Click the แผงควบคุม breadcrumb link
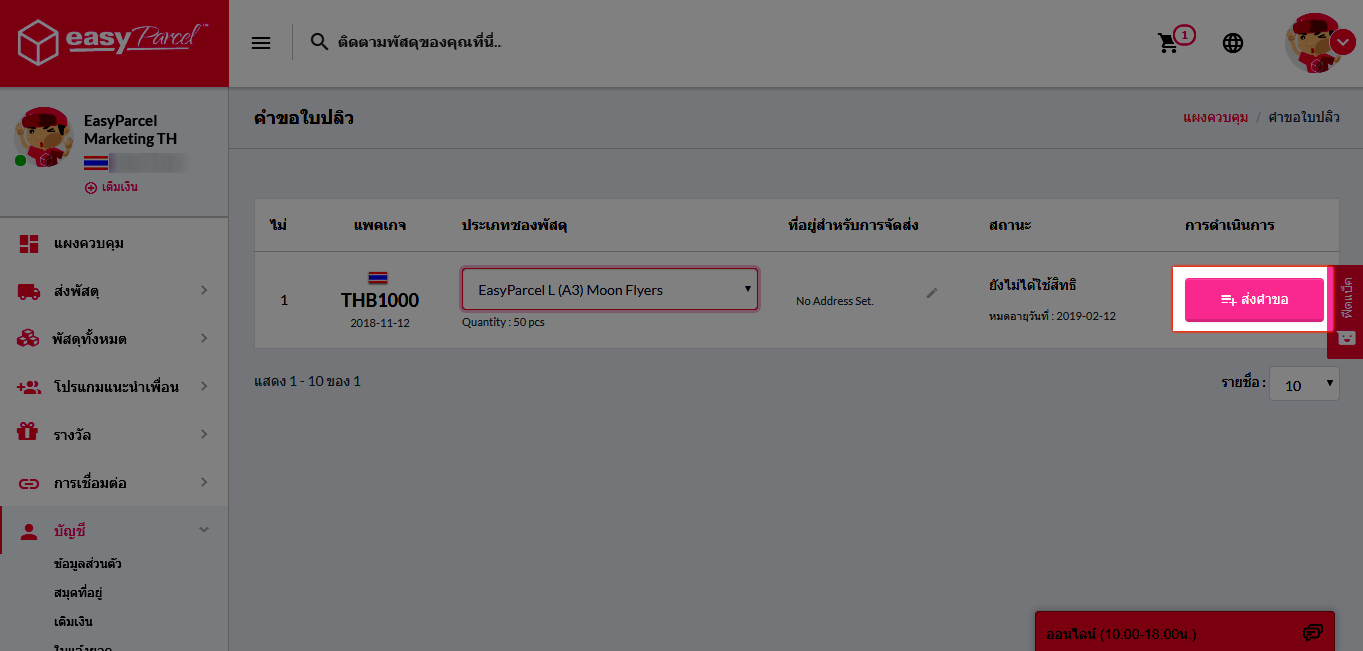This screenshot has width=1363, height=651. coord(1215,117)
